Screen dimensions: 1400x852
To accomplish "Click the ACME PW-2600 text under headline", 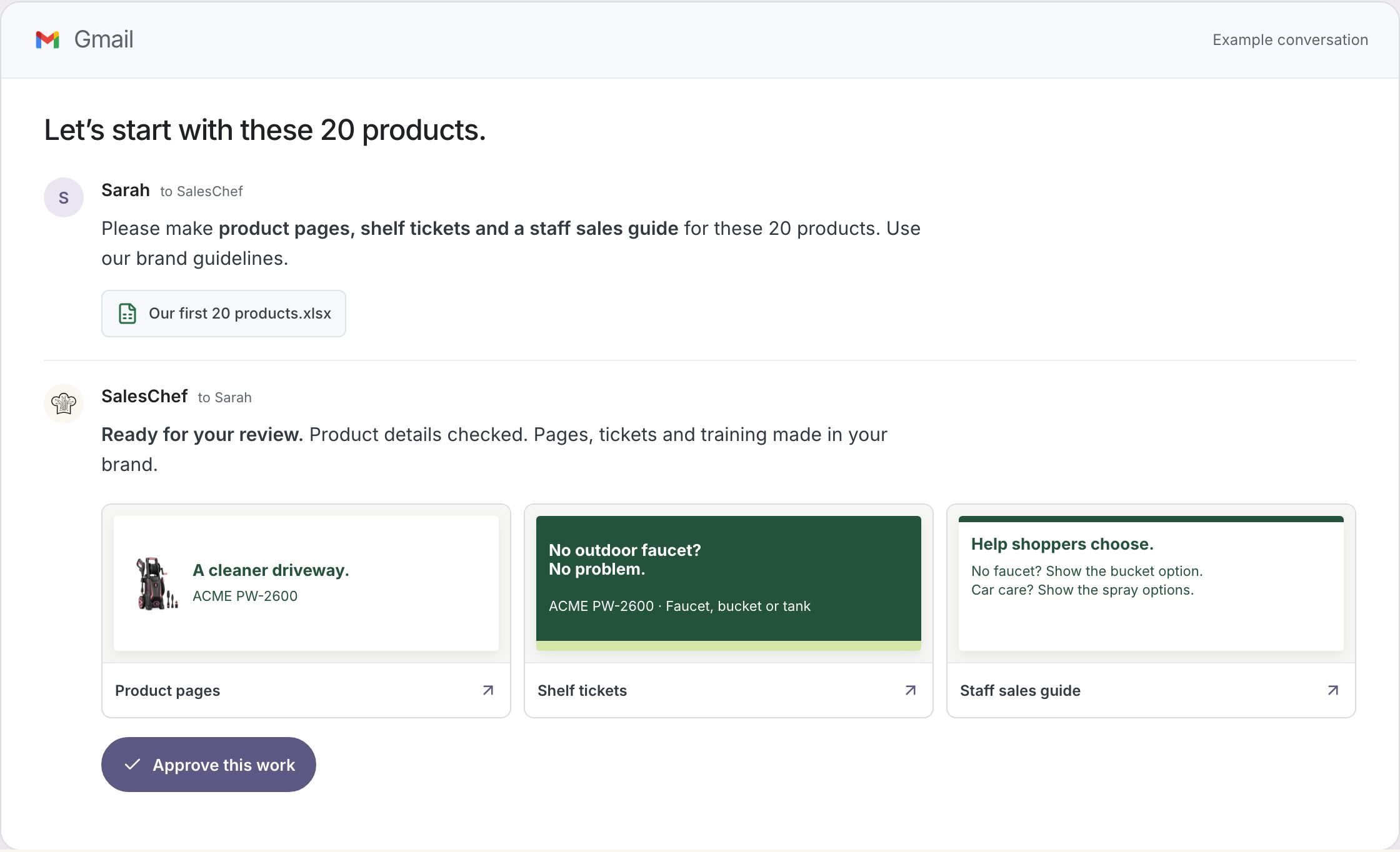I will point(245,596).
